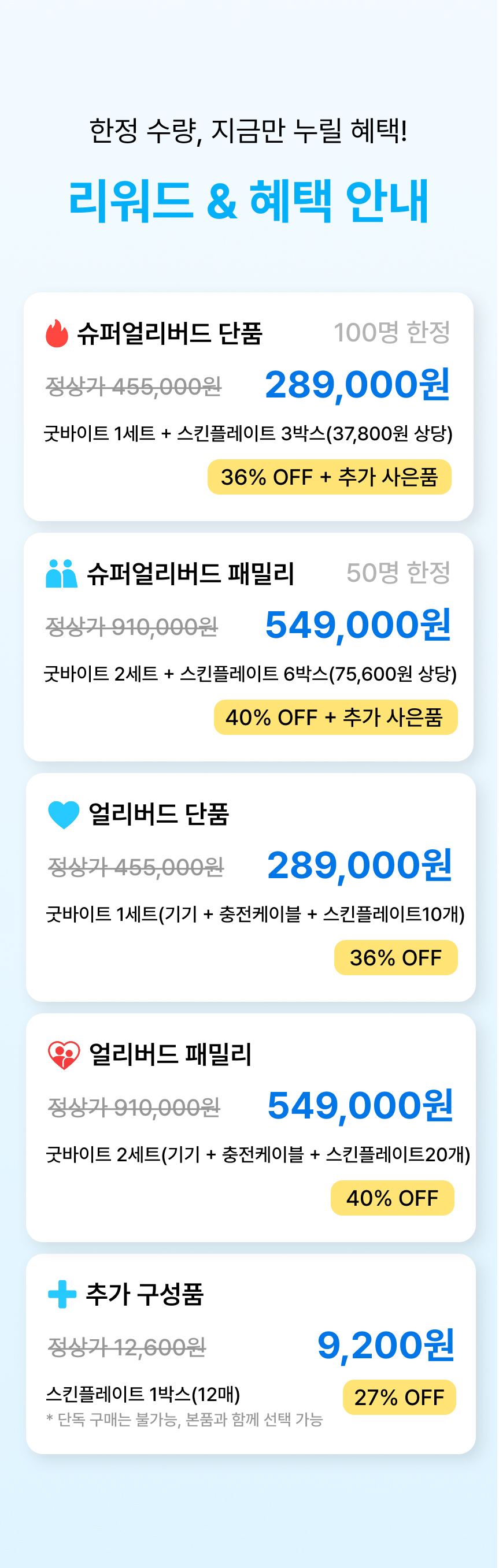499x1568 pixels.
Task: Tap the "27% OFF" badge
Action: pyautogui.click(x=400, y=1397)
